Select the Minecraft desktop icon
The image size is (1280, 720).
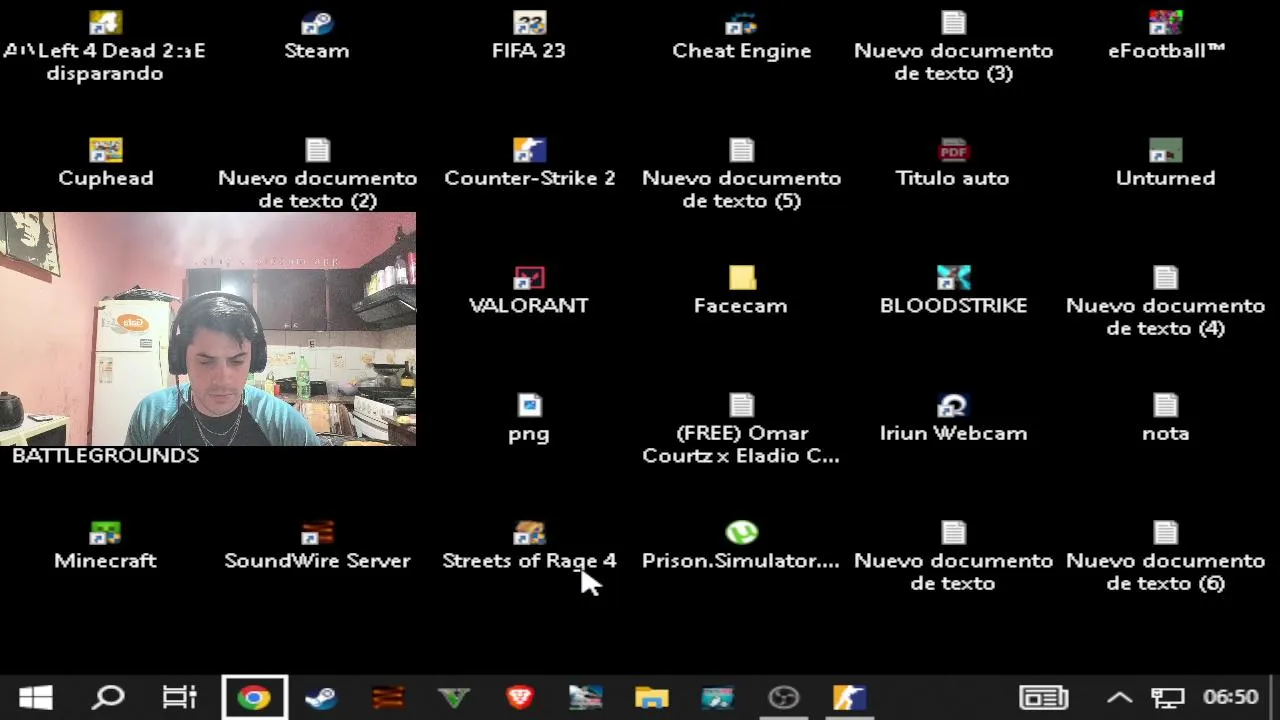point(105,546)
